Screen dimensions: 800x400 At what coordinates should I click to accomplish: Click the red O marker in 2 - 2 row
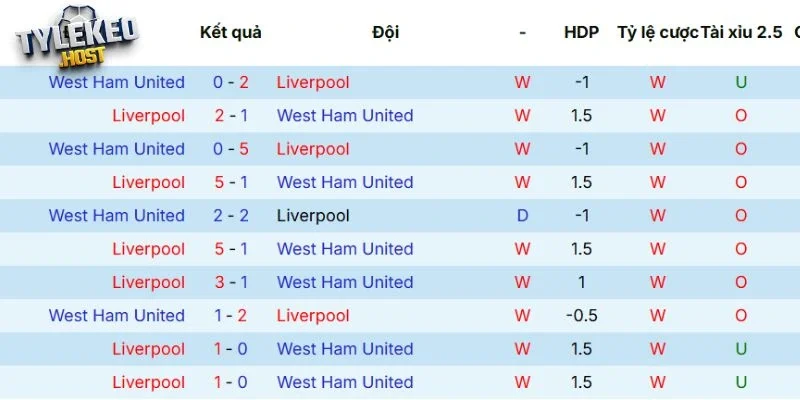(741, 215)
